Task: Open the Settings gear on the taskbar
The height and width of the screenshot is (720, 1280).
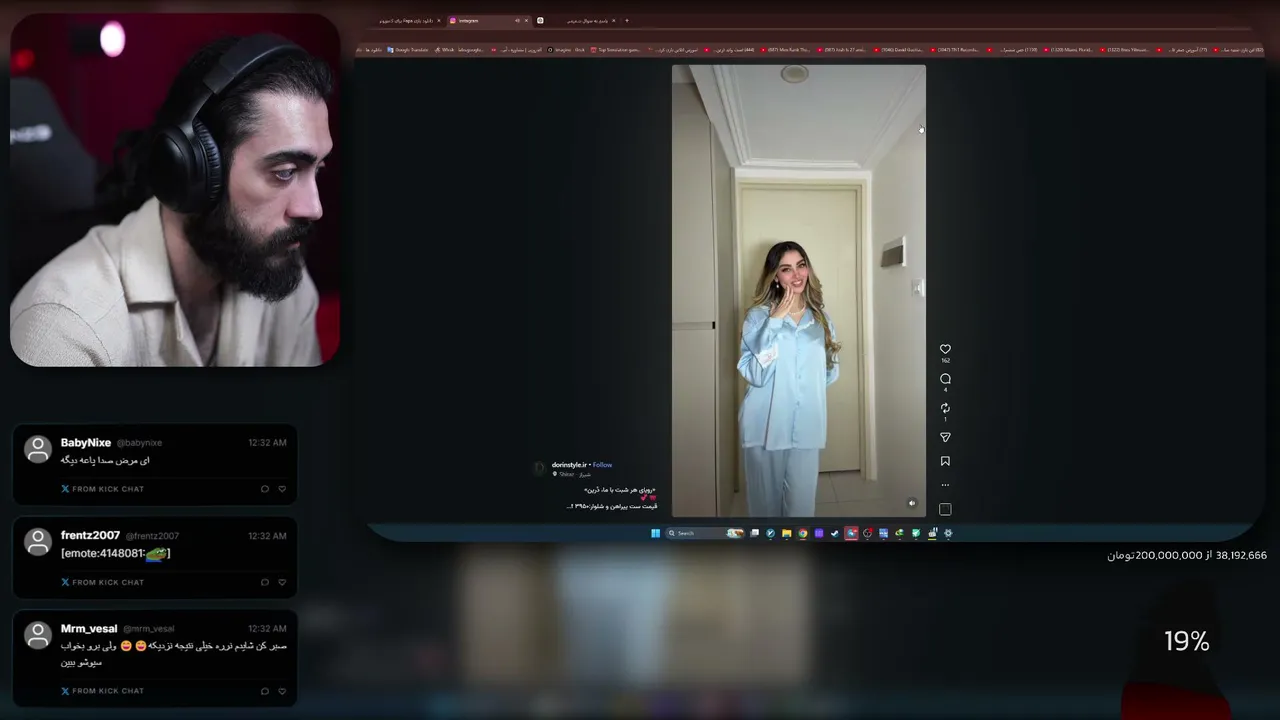Action: 948,533
